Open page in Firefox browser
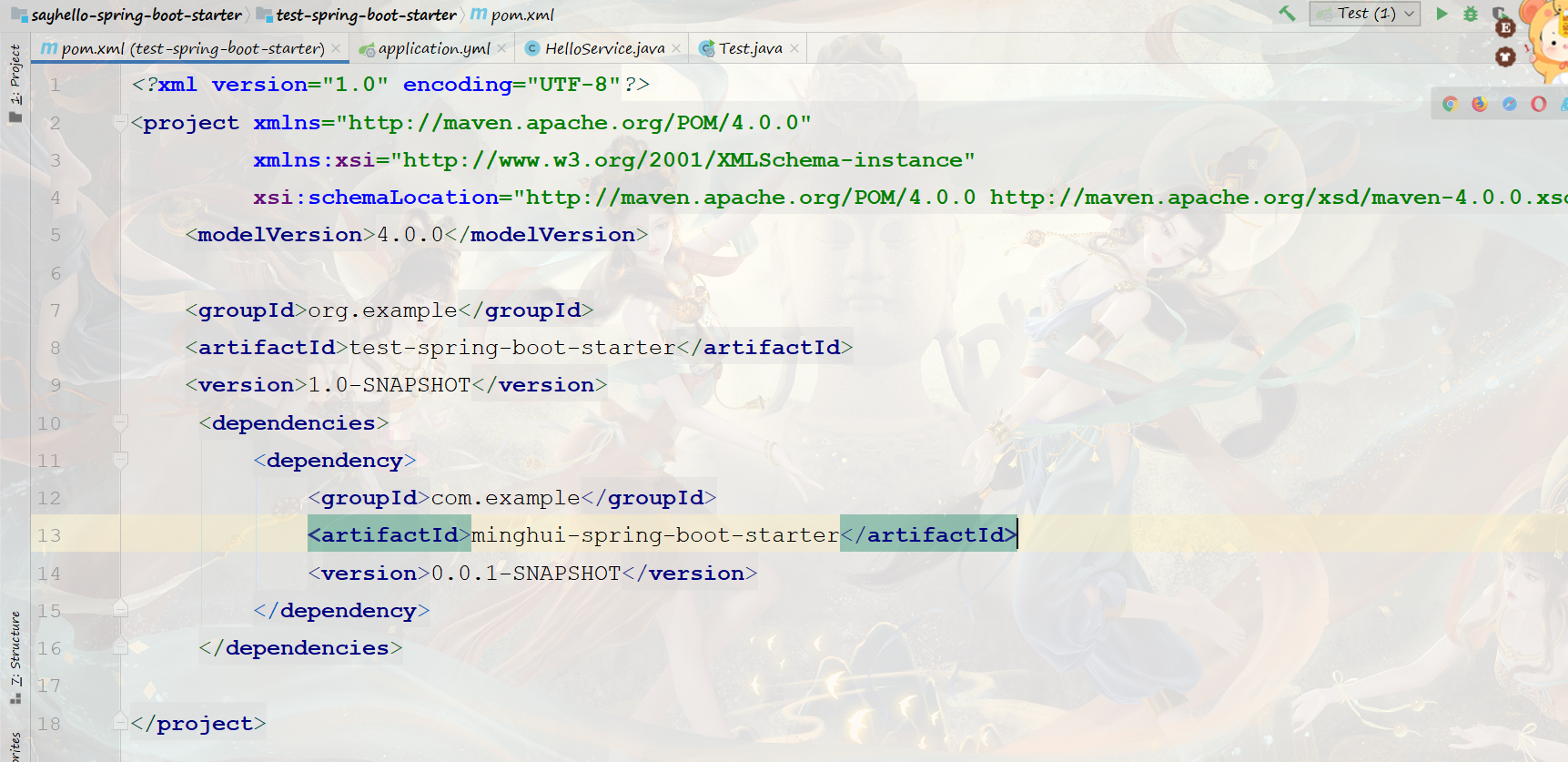This screenshot has height=762, width=1568. 1480,104
